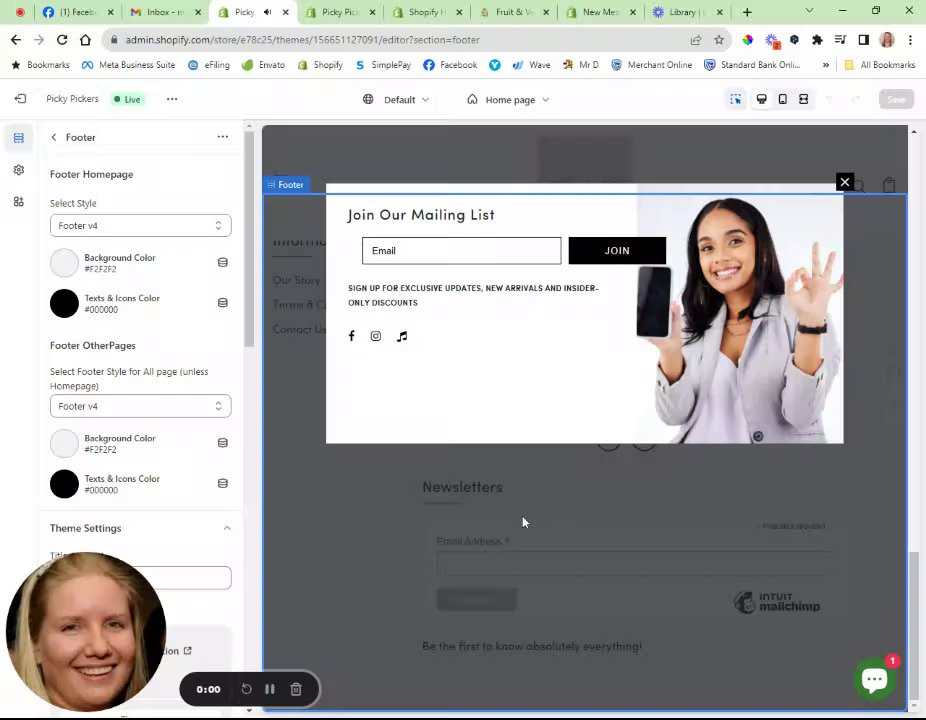926x720 pixels.
Task: Collapse the Theme Settings section
Action: [227, 528]
